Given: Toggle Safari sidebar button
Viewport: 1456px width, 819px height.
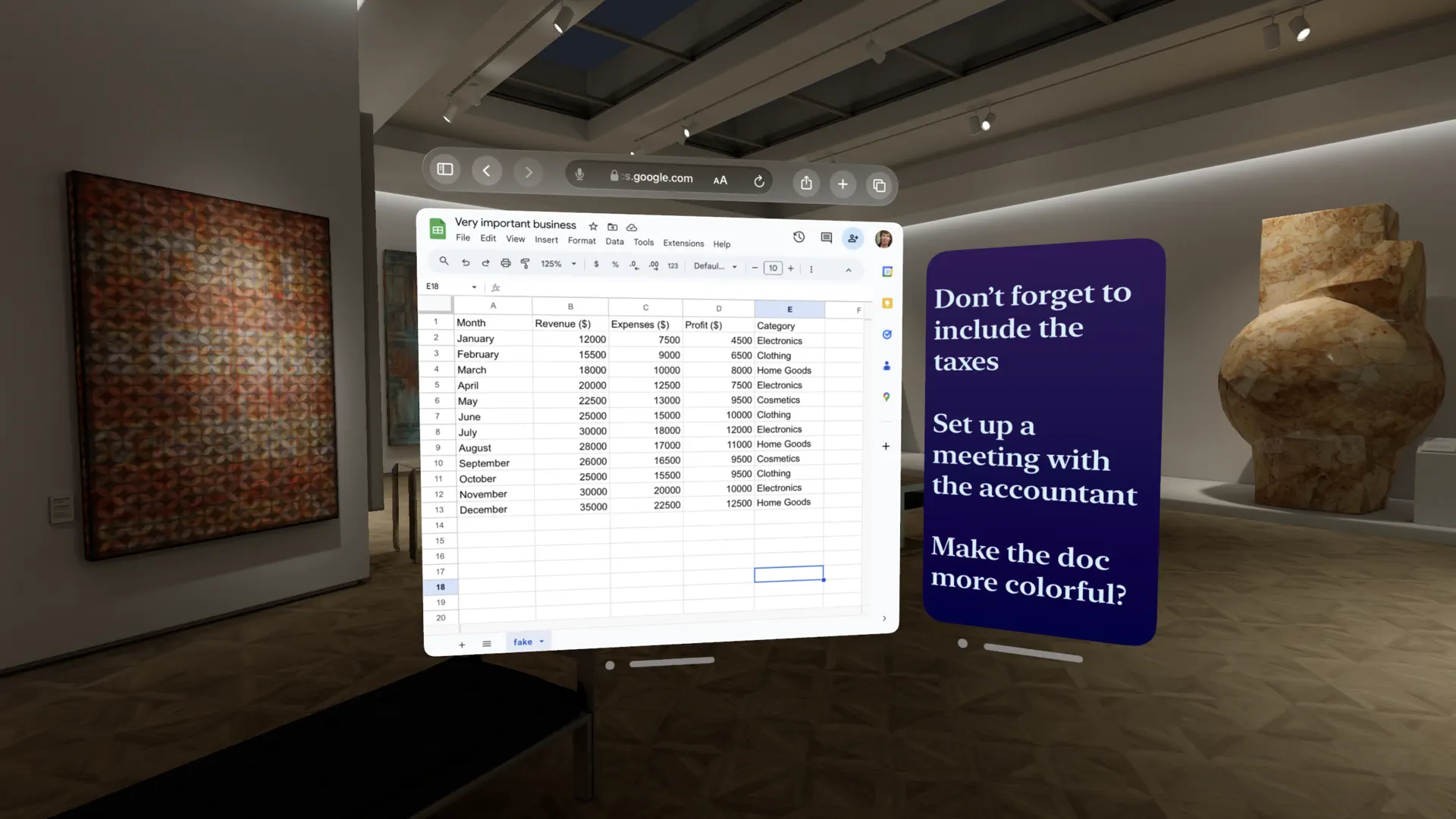Looking at the screenshot, I should pyautogui.click(x=445, y=169).
